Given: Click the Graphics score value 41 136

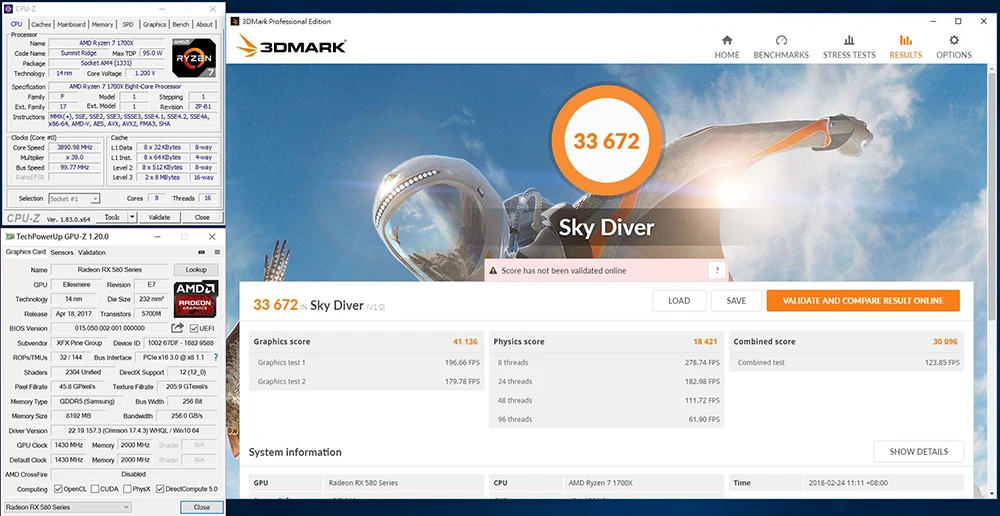Looking at the screenshot, I should click(466, 342).
